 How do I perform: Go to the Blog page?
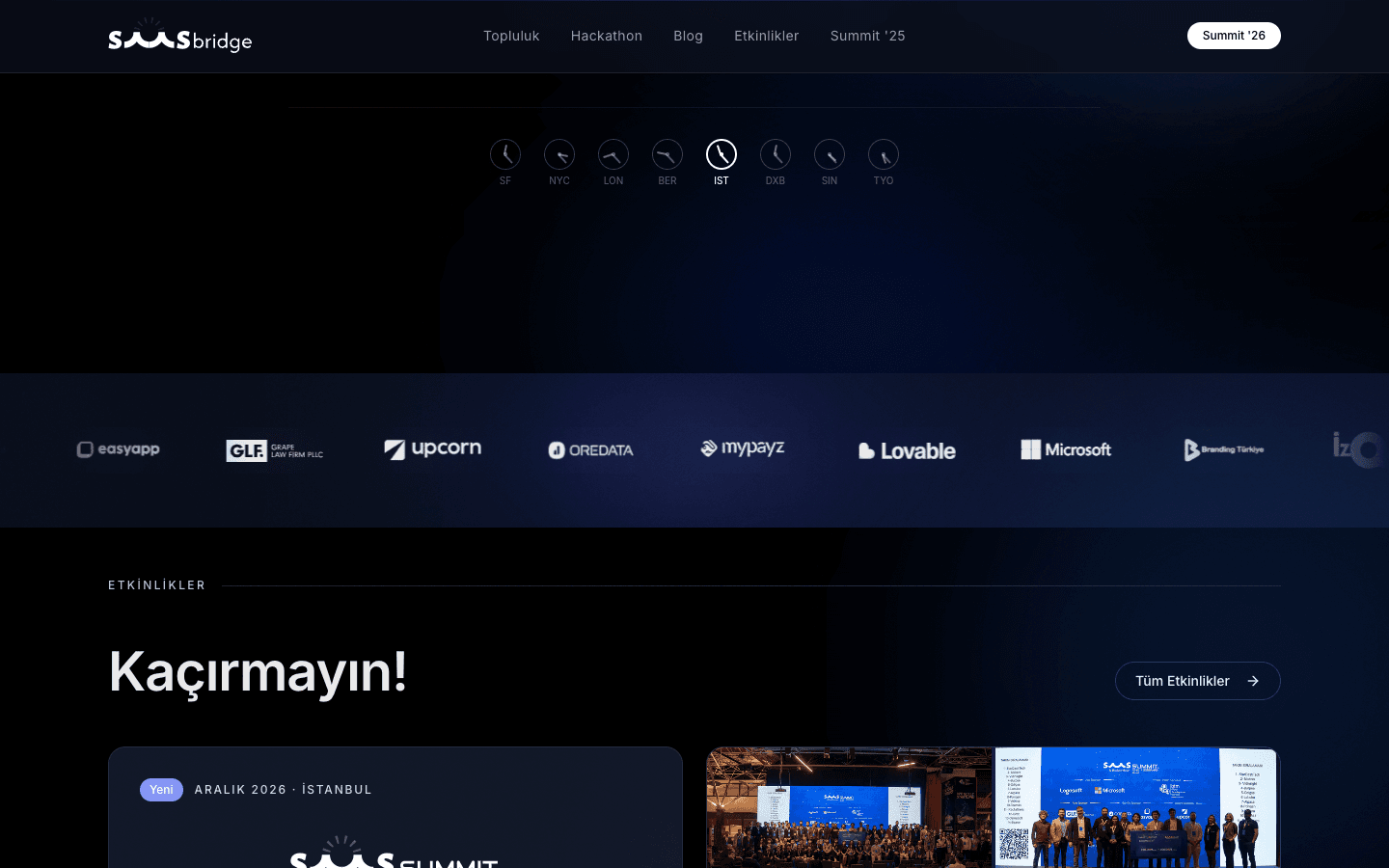tap(688, 36)
